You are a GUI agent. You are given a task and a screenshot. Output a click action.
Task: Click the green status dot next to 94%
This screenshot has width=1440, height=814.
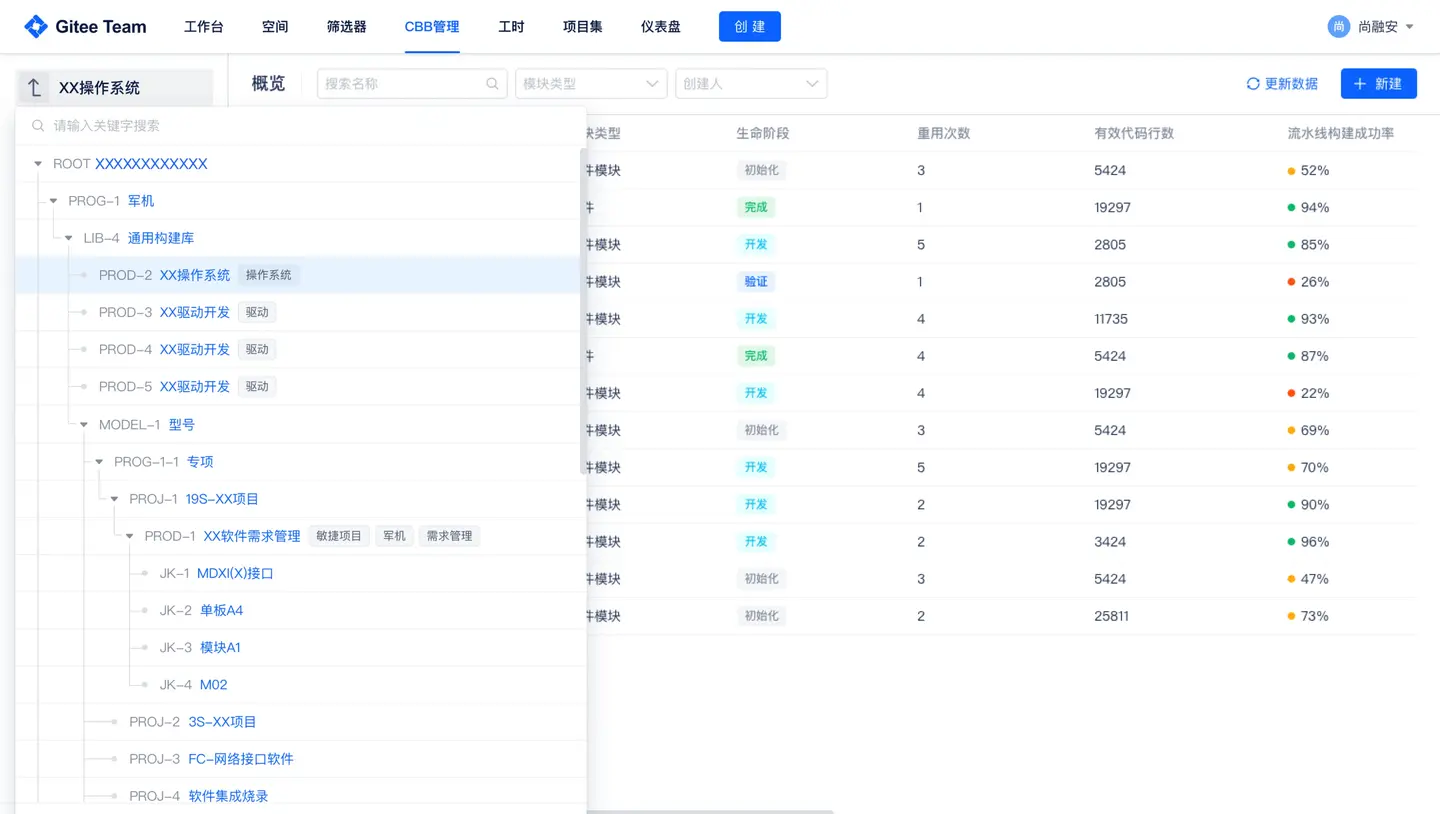coord(1292,207)
